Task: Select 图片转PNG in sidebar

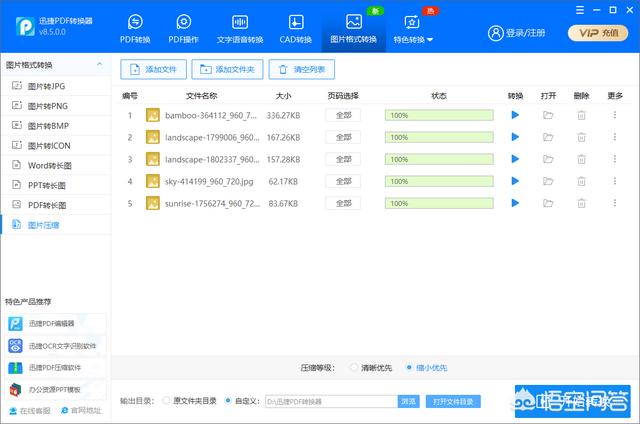Action: [56, 106]
